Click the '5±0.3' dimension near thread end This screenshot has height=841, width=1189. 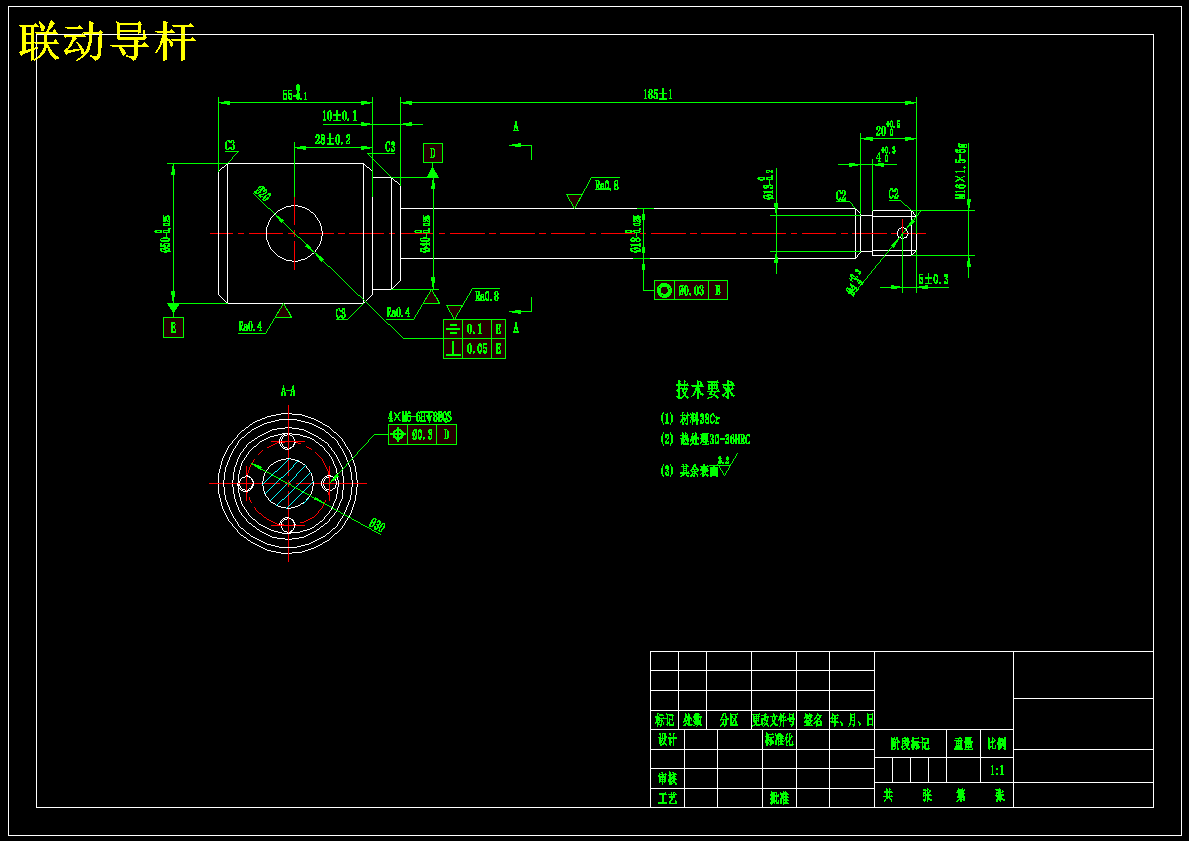point(933,280)
